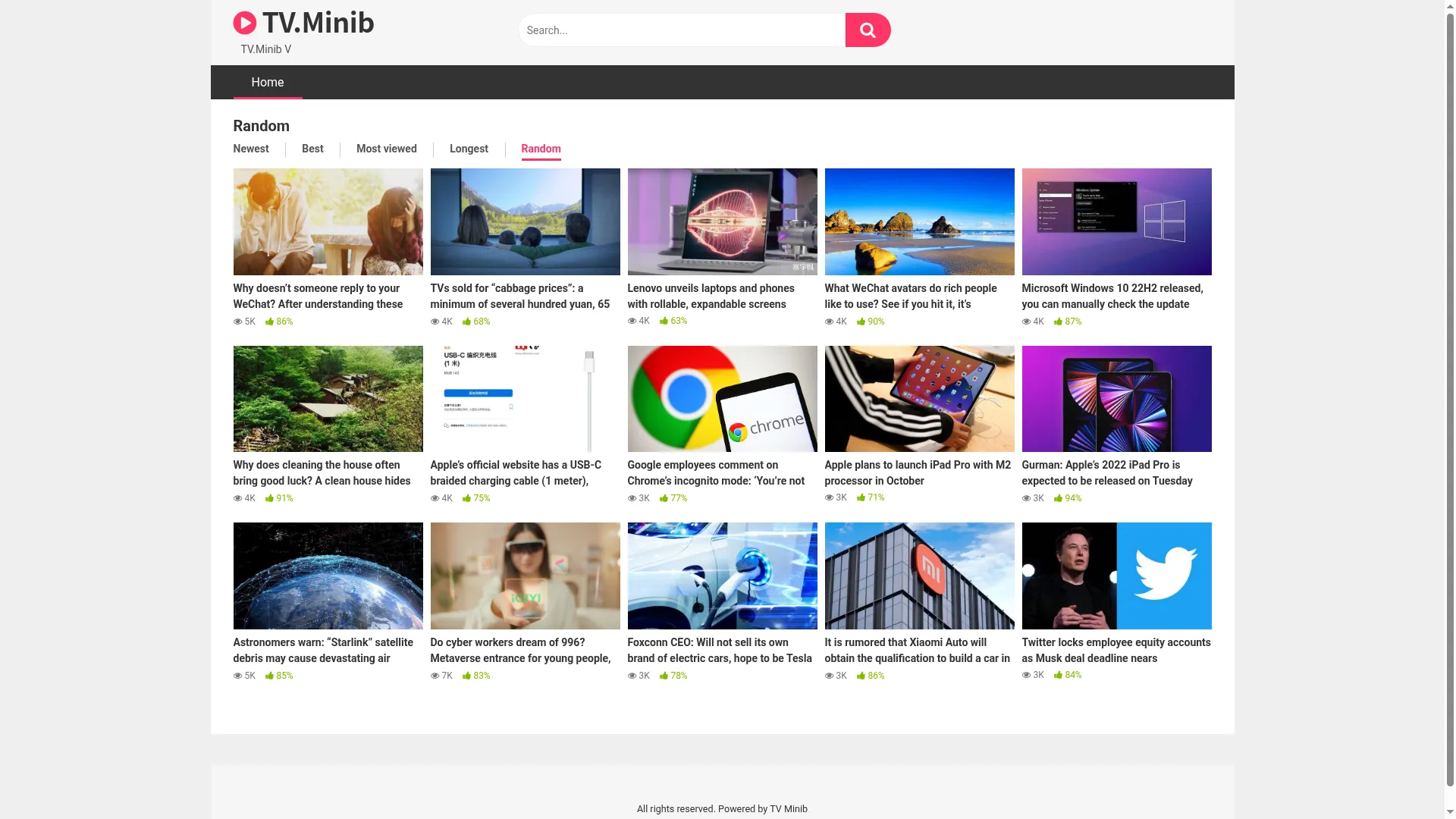The height and width of the screenshot is (819, 1456).
Task: Click the Chrome logo thumbnail image
Action: click(722, 399)
